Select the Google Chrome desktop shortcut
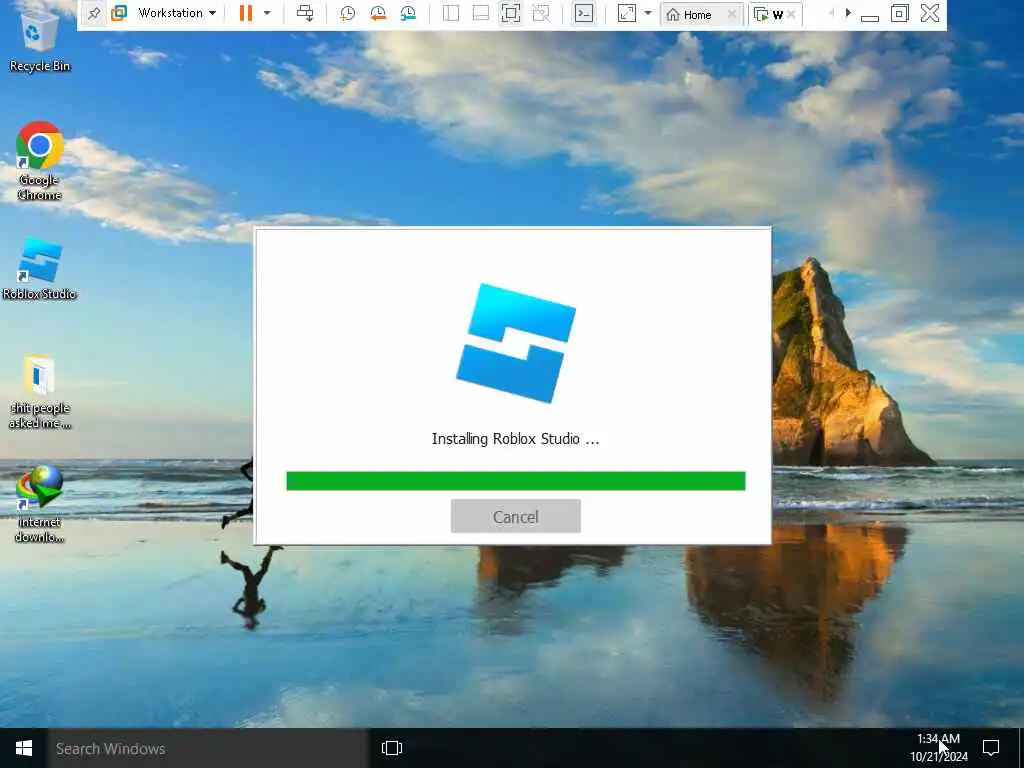This screenshot has width=1024, height=768. [x=40, y=161]
